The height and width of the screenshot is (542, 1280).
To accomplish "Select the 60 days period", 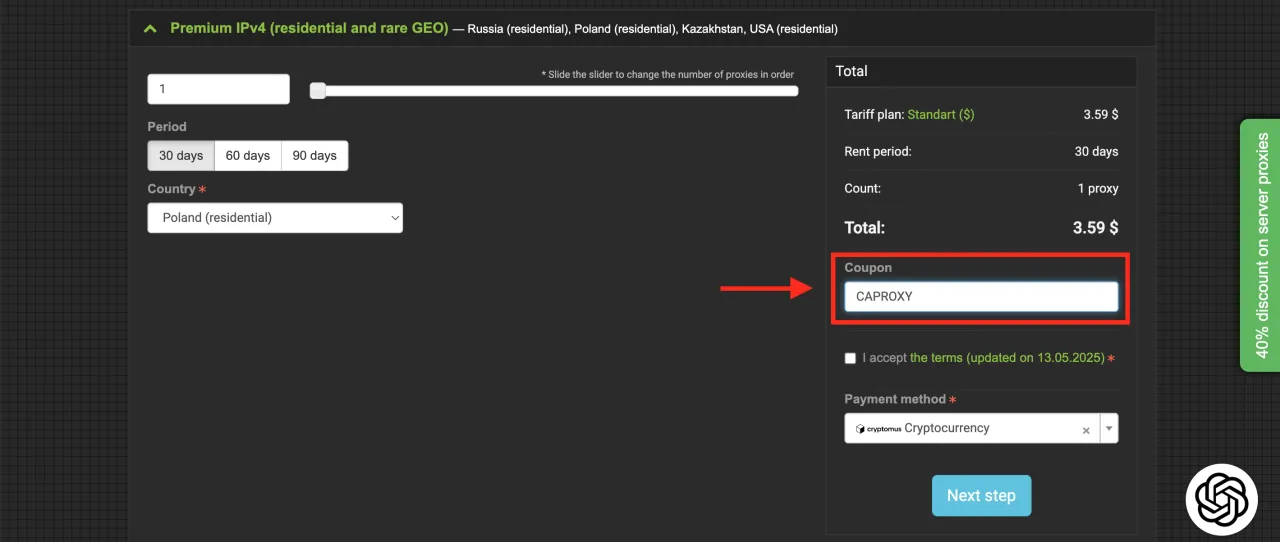I will pos(248,156).
